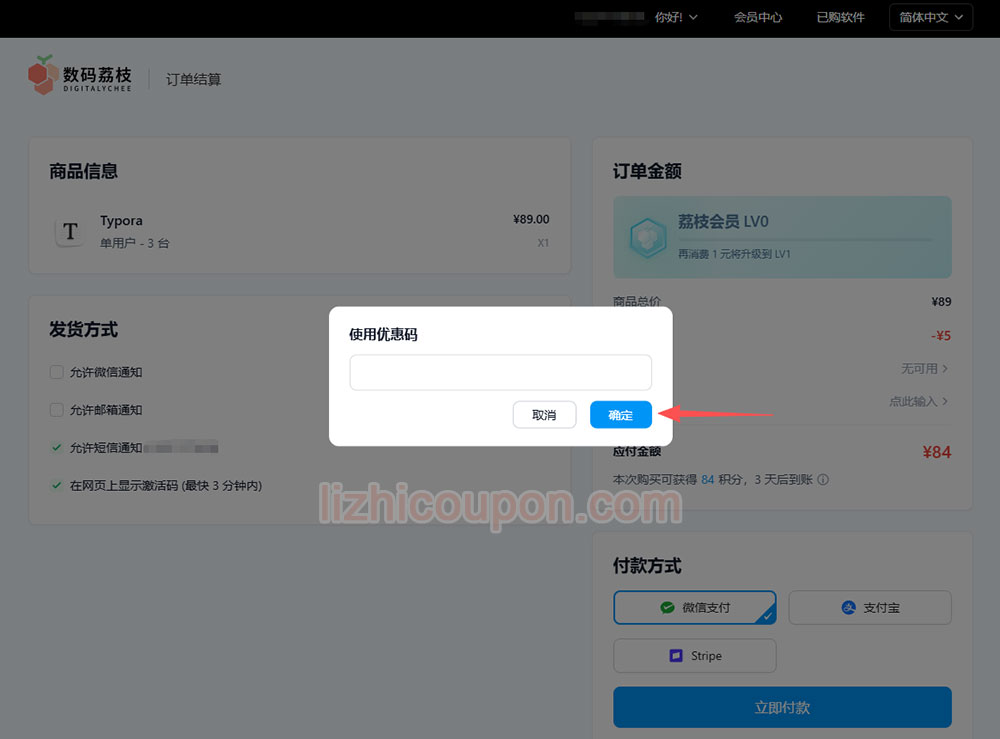Click the Typora product icon
The width and height of the screenshot is (1000, 739).
(70, 231)
